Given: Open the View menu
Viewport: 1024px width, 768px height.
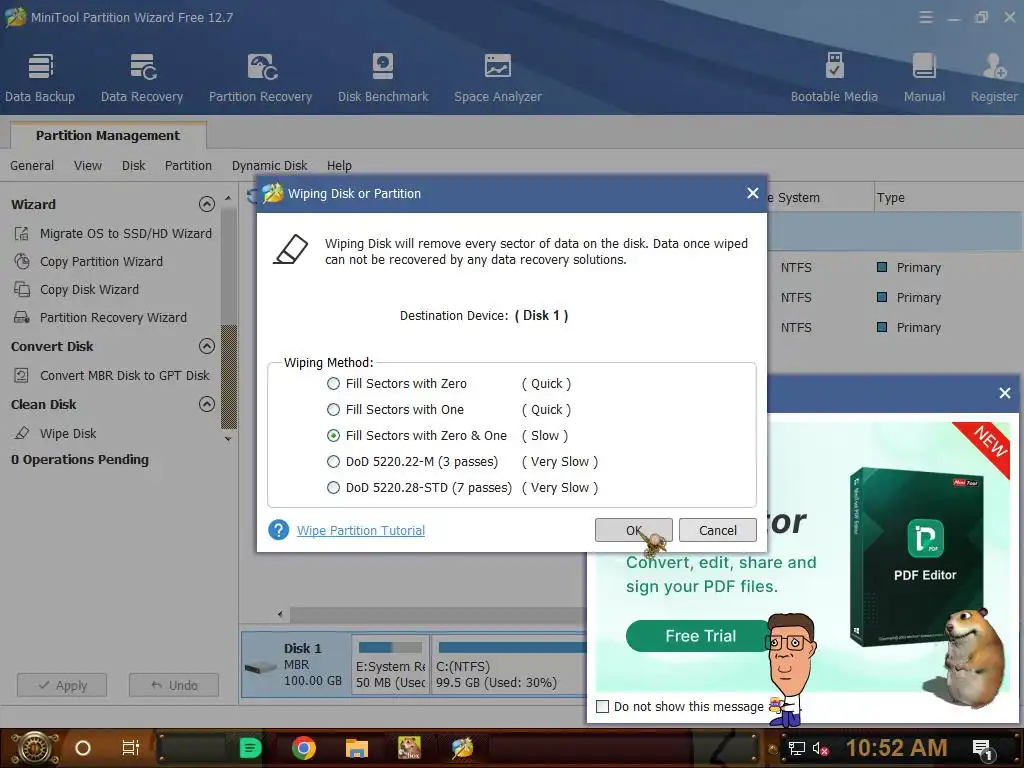Looking at the screenshot, I should 88,166.
